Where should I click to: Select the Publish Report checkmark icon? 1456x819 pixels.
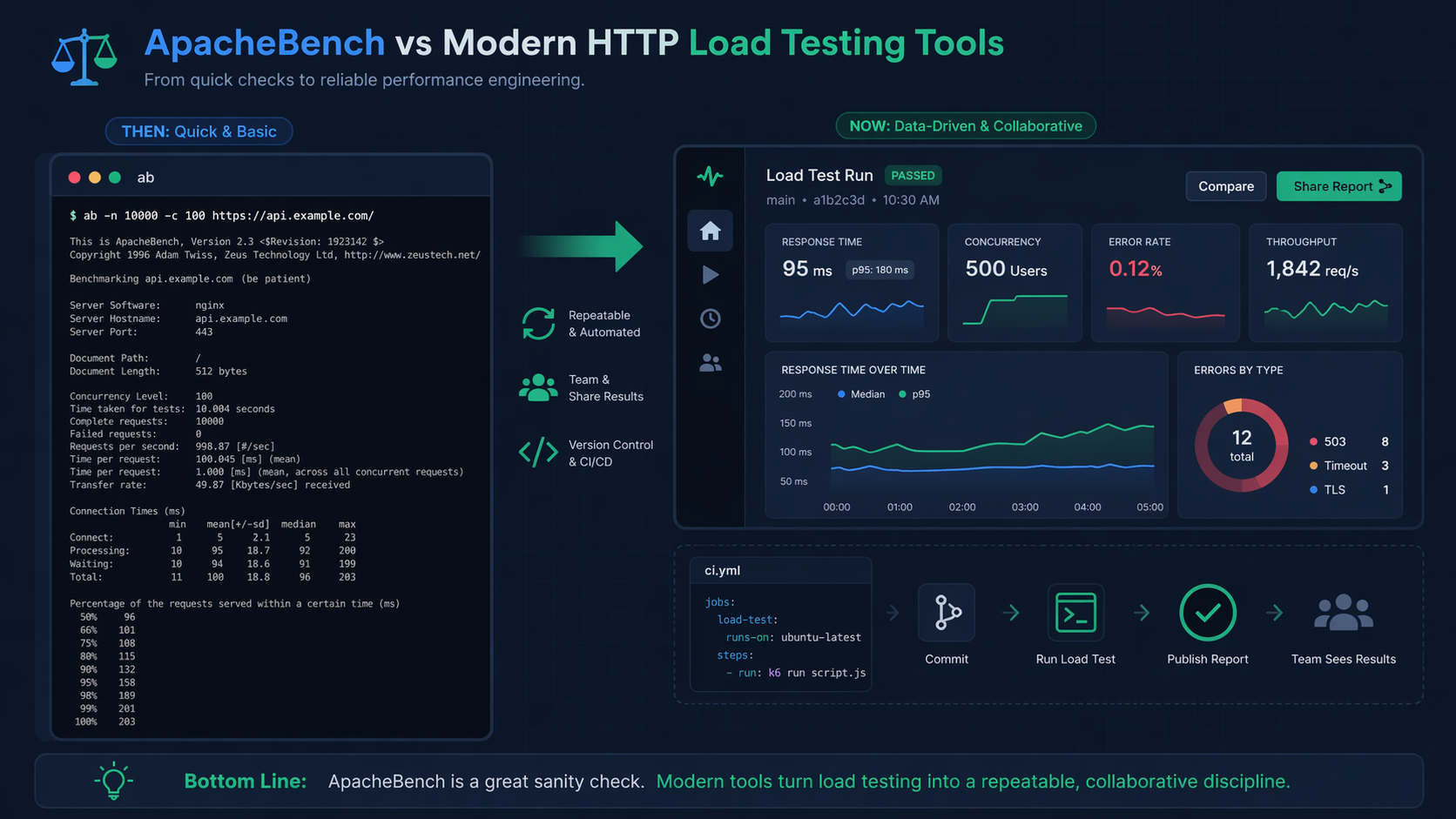pos(1208,613)
